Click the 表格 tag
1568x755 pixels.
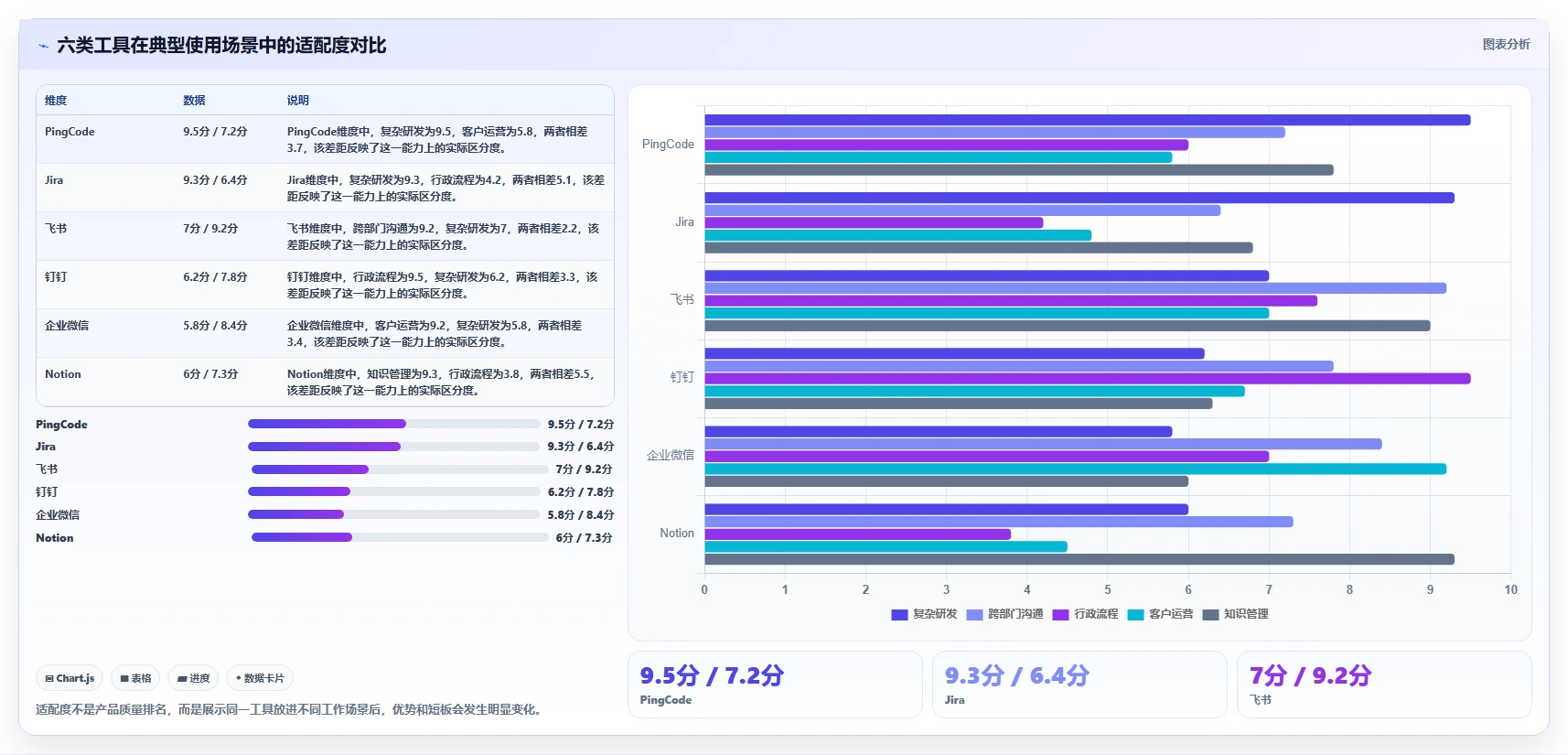coord(135,678)
